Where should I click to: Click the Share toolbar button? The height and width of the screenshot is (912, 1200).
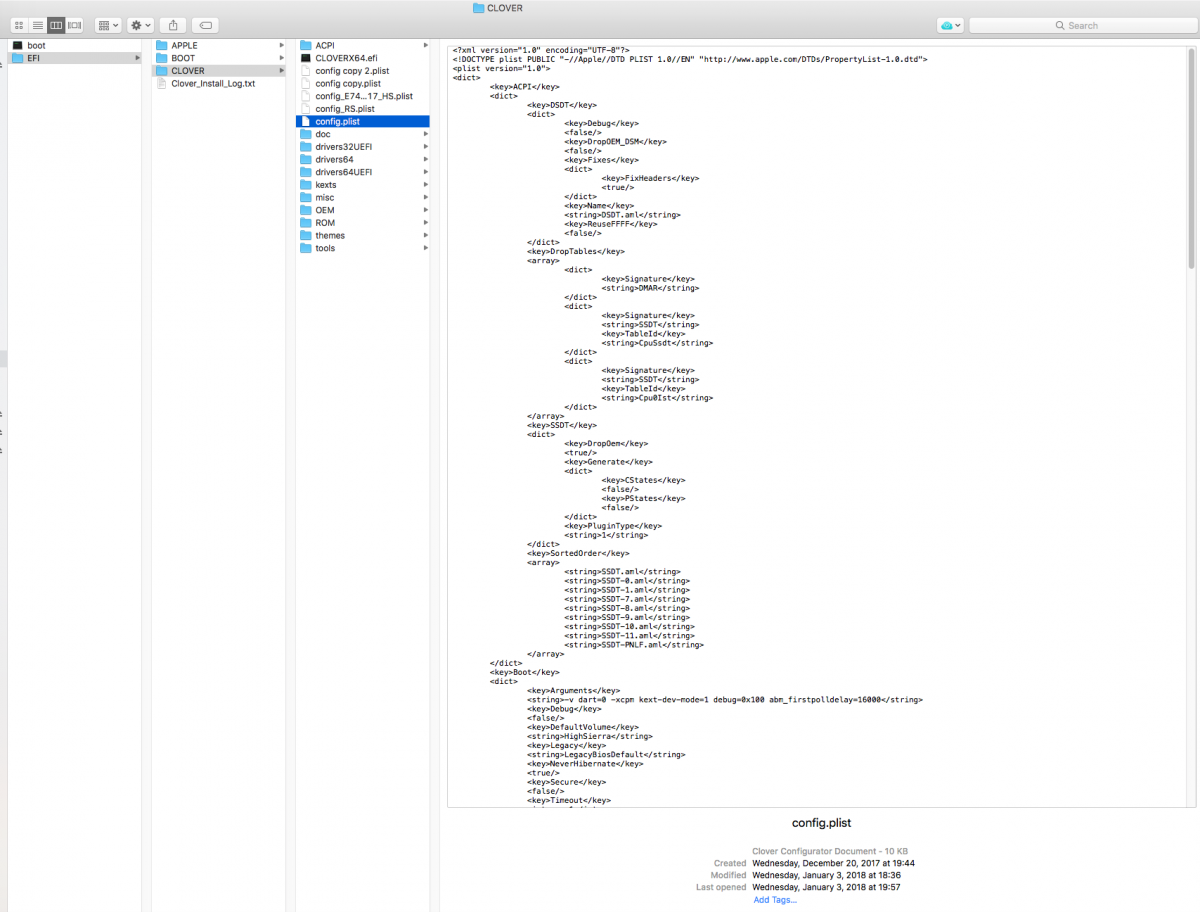coord(173,25)
